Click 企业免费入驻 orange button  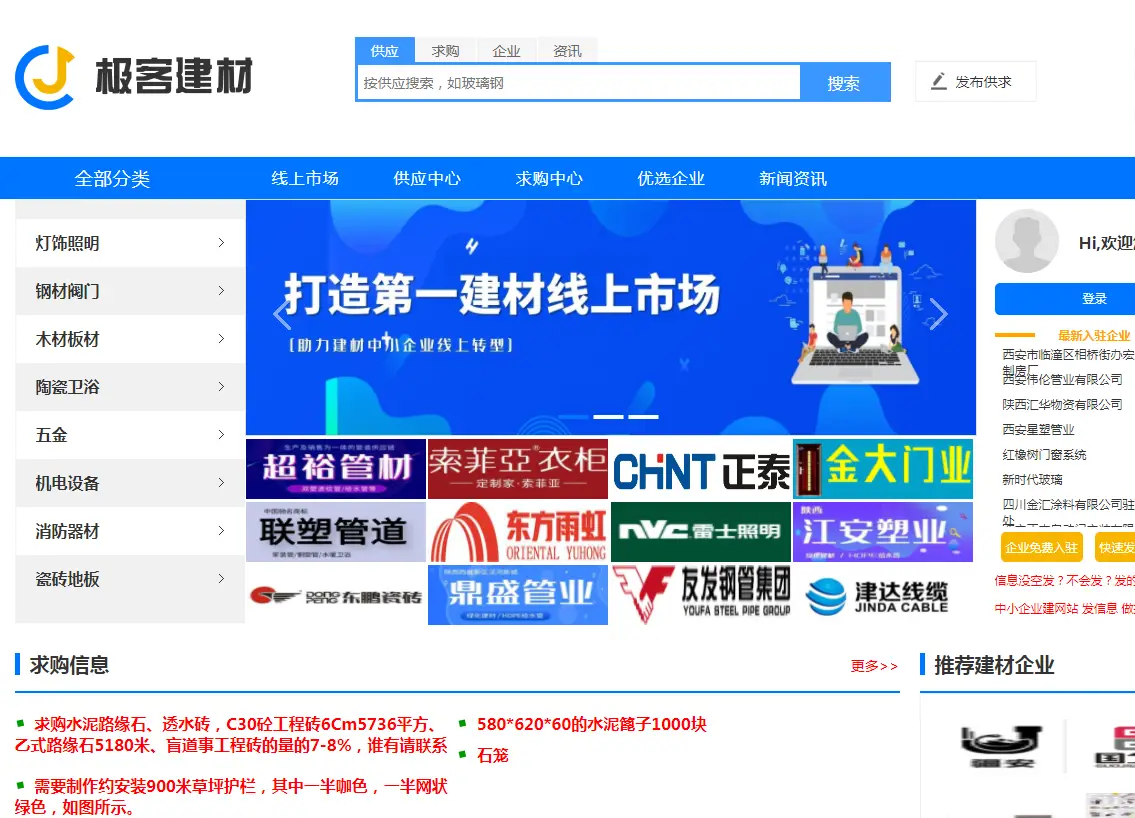click(1041, 547)
